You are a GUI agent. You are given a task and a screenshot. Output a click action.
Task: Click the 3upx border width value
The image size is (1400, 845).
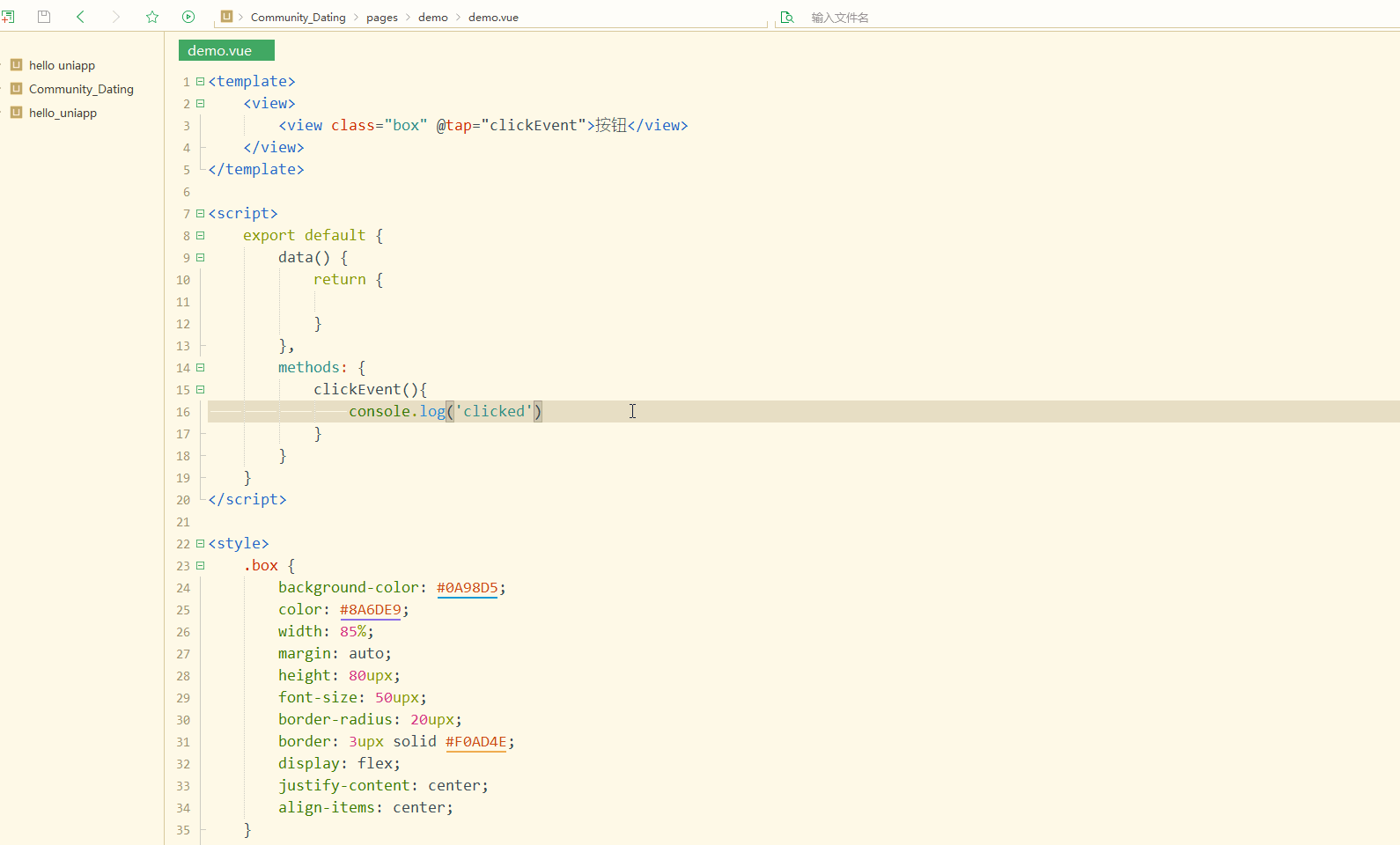365,741
